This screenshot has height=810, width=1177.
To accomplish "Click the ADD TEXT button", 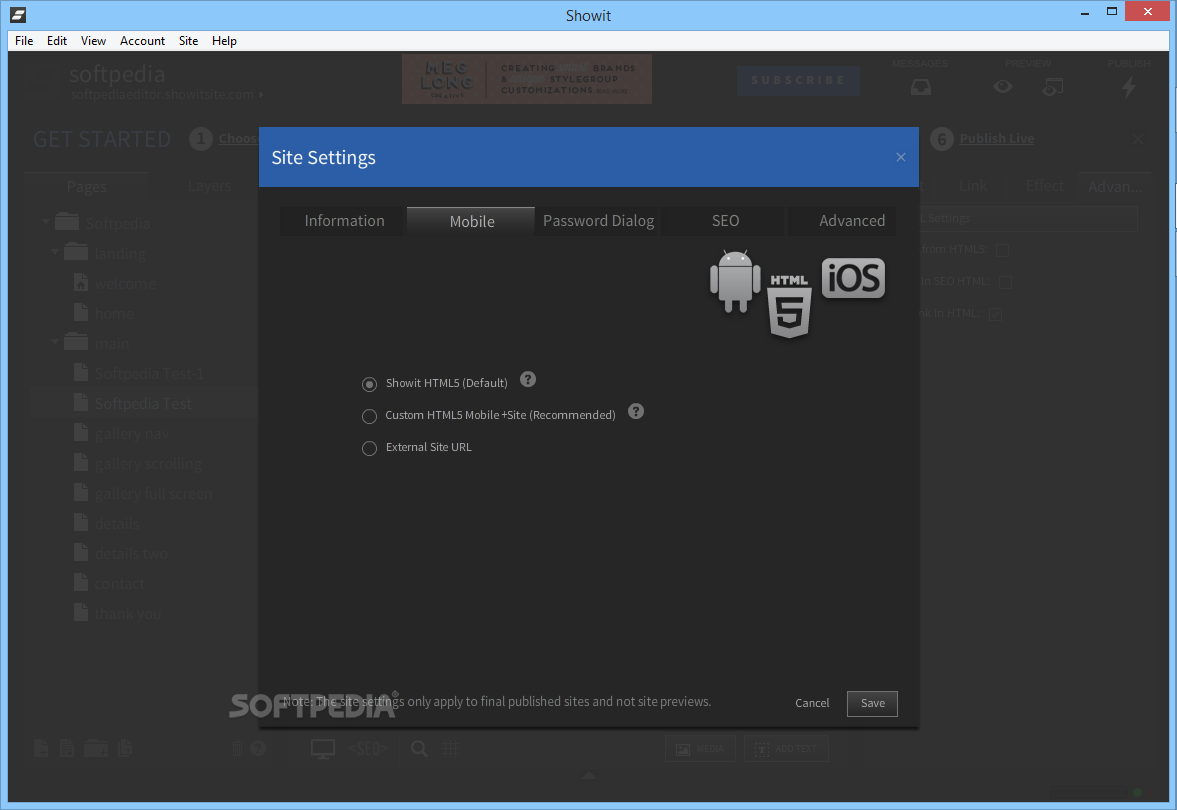I will point(786,748).
